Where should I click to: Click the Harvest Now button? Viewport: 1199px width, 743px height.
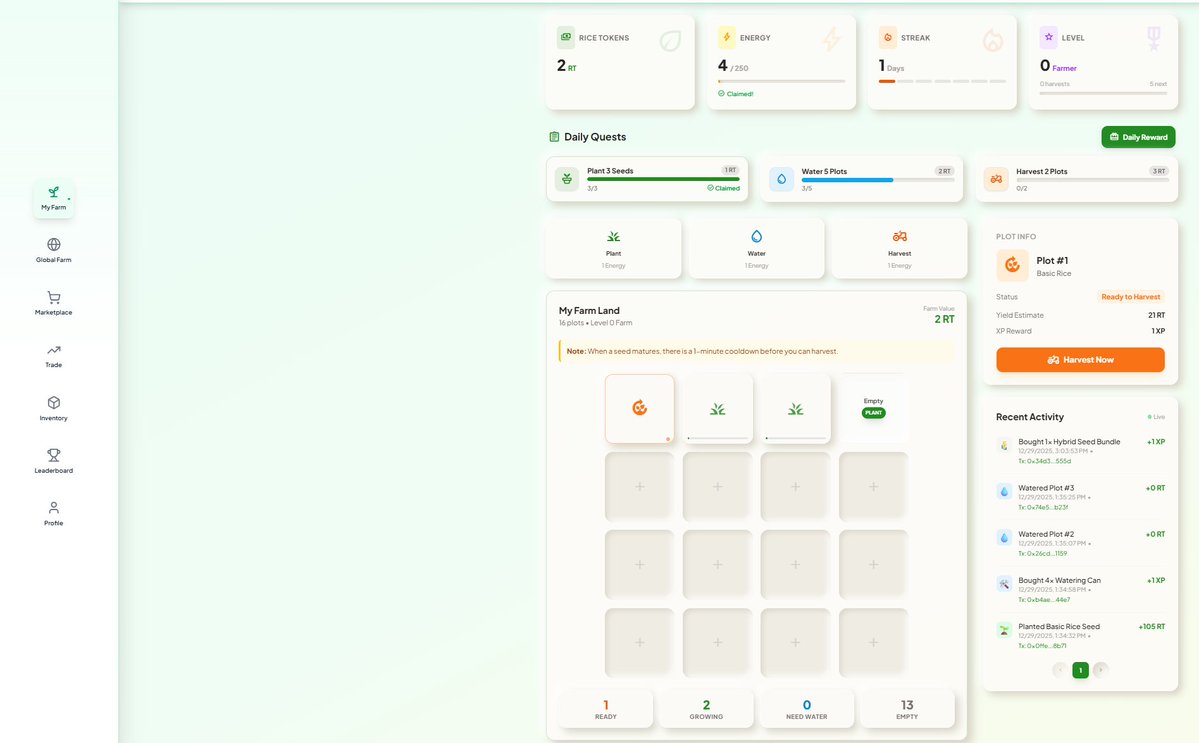point(1080,359)
